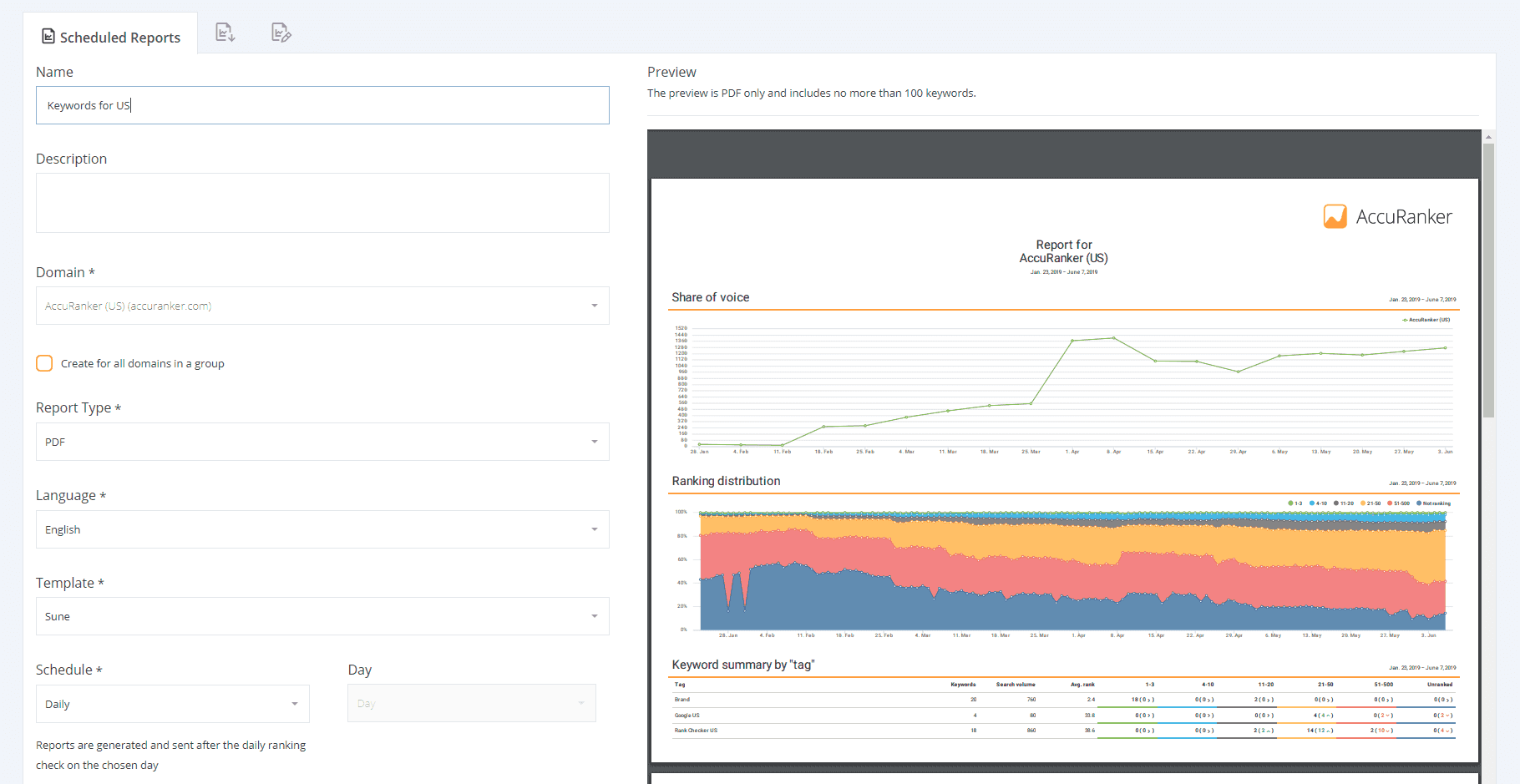1520x784 pixels.
Task: Open the Domain dropdown AccuRanker (US)
Action: point(322,306)
